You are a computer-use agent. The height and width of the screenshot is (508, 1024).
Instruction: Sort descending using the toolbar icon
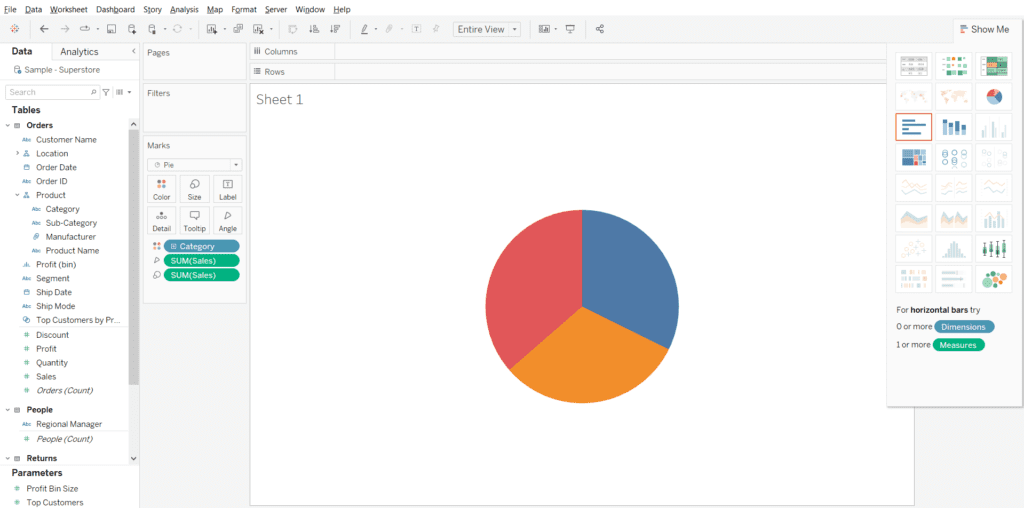tap(335, 29)
